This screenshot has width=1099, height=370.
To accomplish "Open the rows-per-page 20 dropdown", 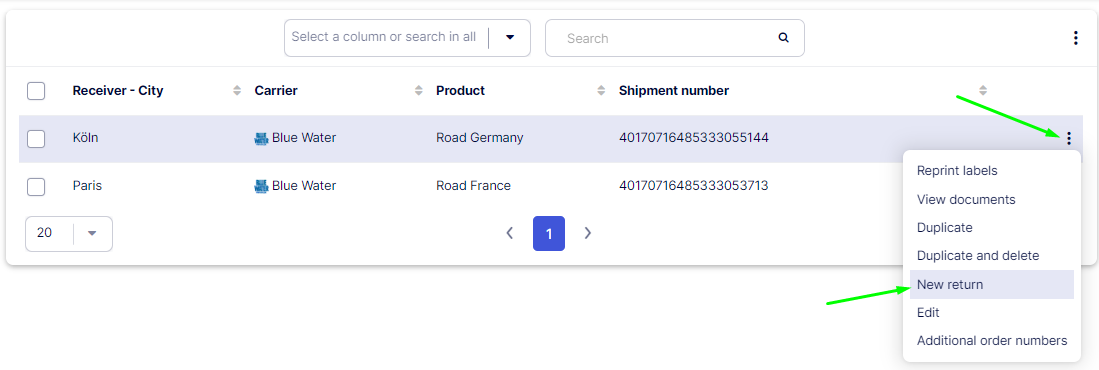I will [69, 233].
